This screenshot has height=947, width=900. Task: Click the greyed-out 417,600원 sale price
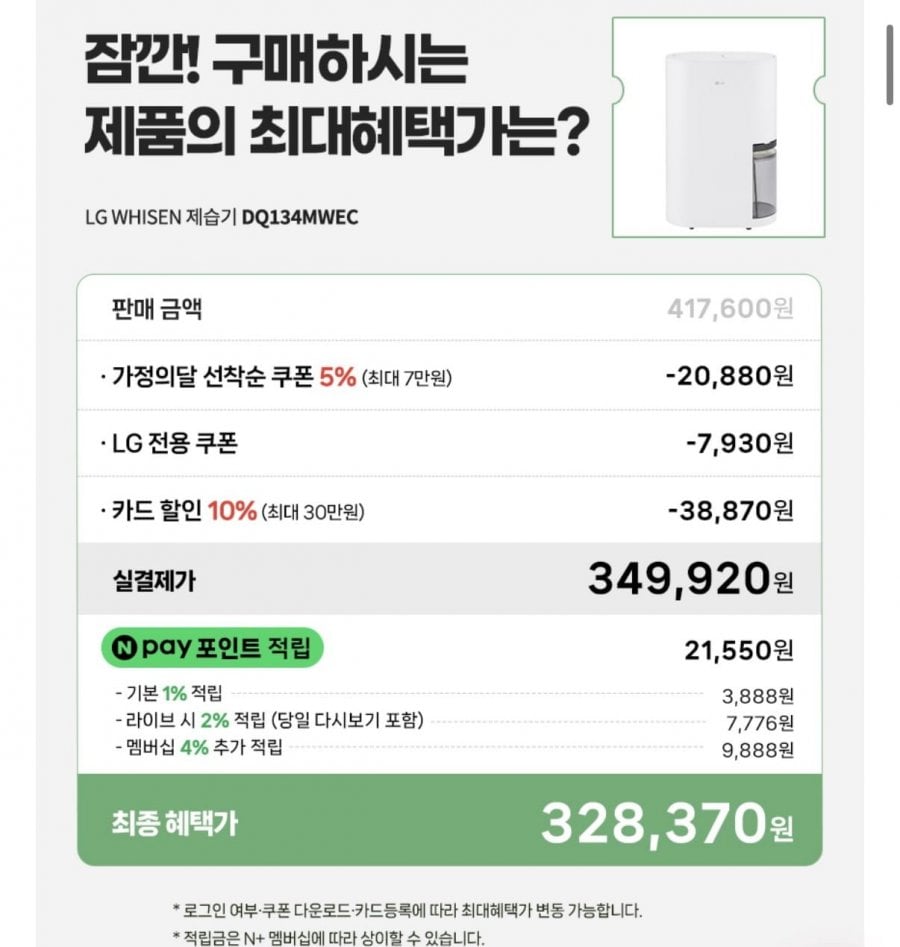730,307
